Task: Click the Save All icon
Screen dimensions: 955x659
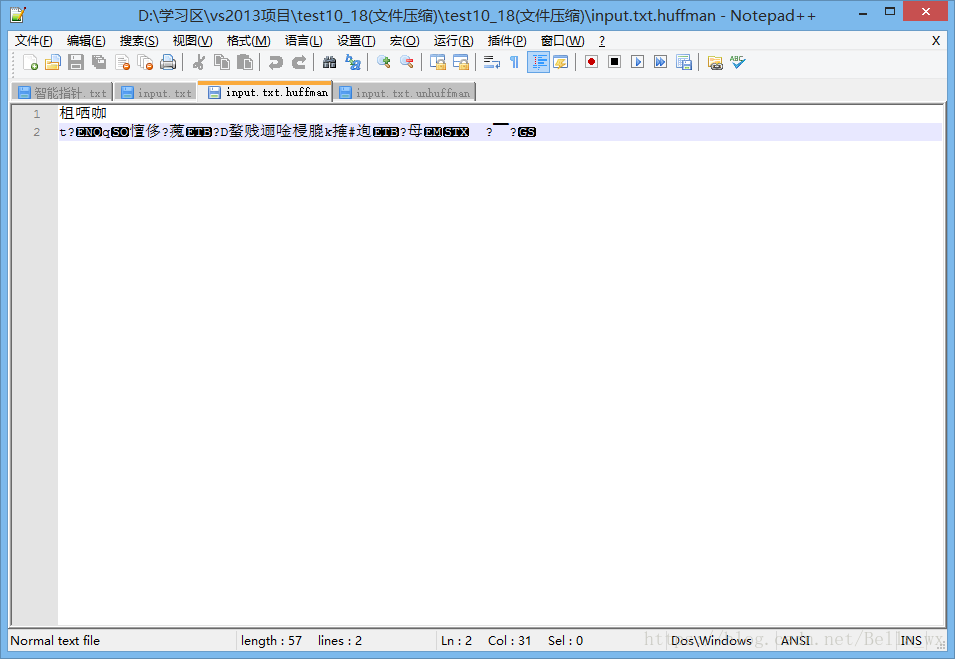Action: [x=99, y=62]
